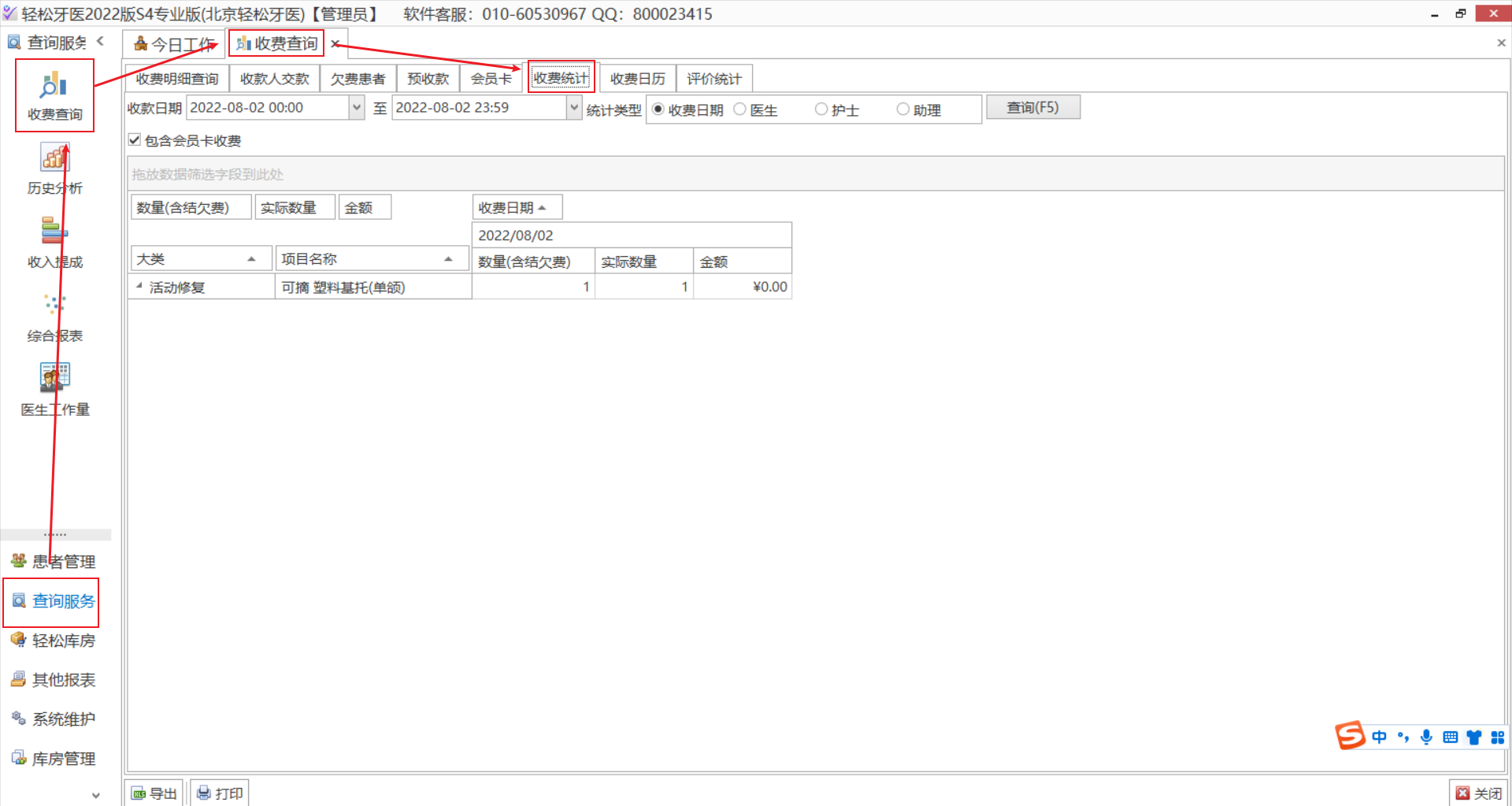Screen dimensions: 1512x806
Task: Click end date field 2022-08-02 23:59
Action: [480, 107]
